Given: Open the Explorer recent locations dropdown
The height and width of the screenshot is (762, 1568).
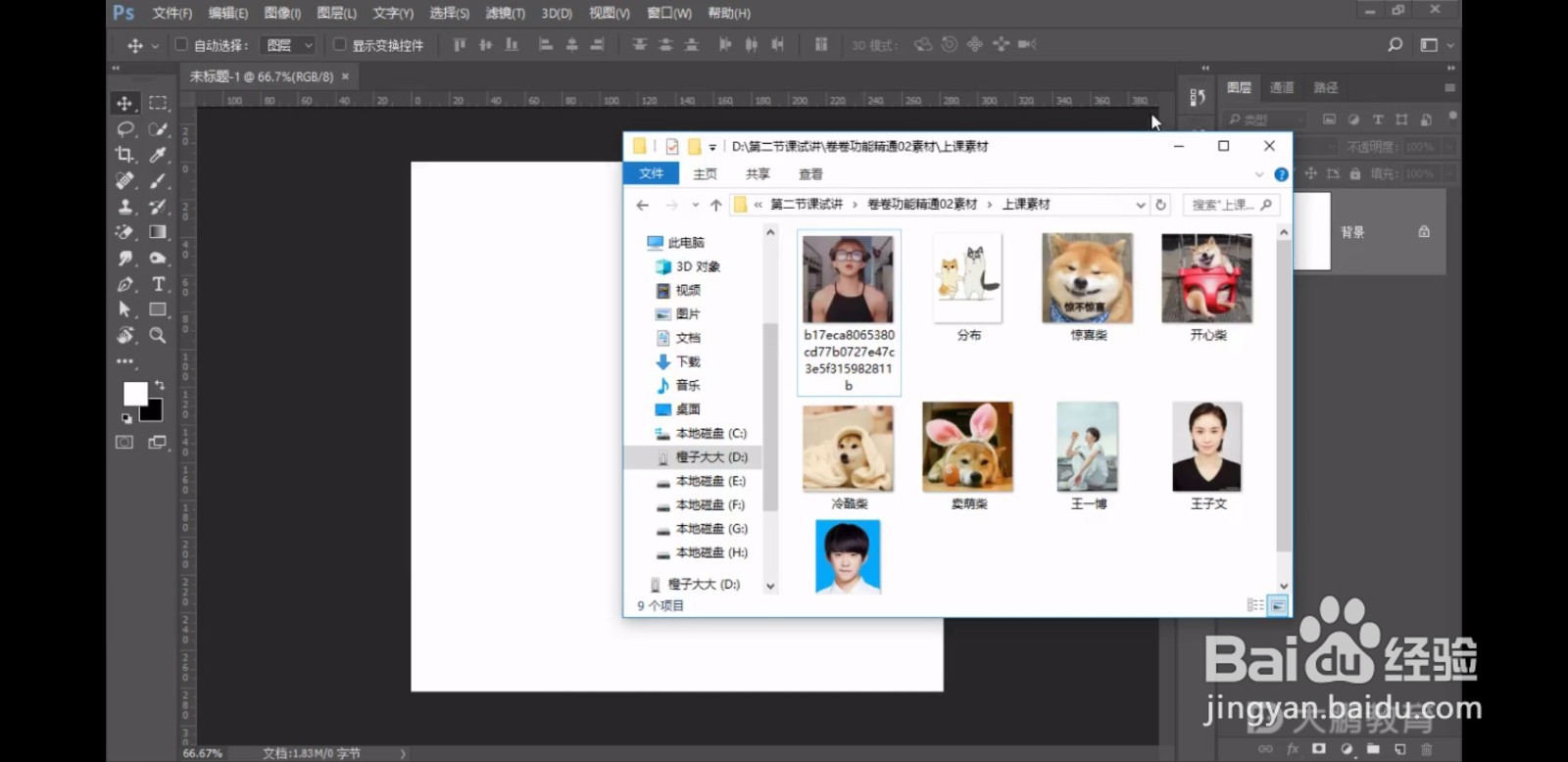Looking at the screenshot, I should tap(695, 205).
